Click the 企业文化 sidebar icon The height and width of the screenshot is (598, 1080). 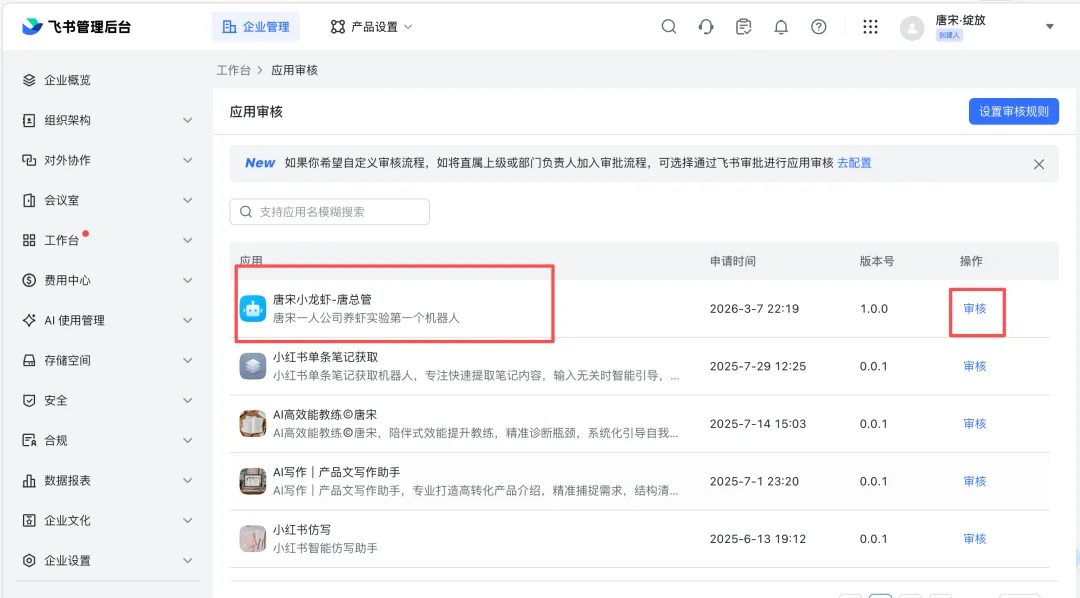(29, 520)
